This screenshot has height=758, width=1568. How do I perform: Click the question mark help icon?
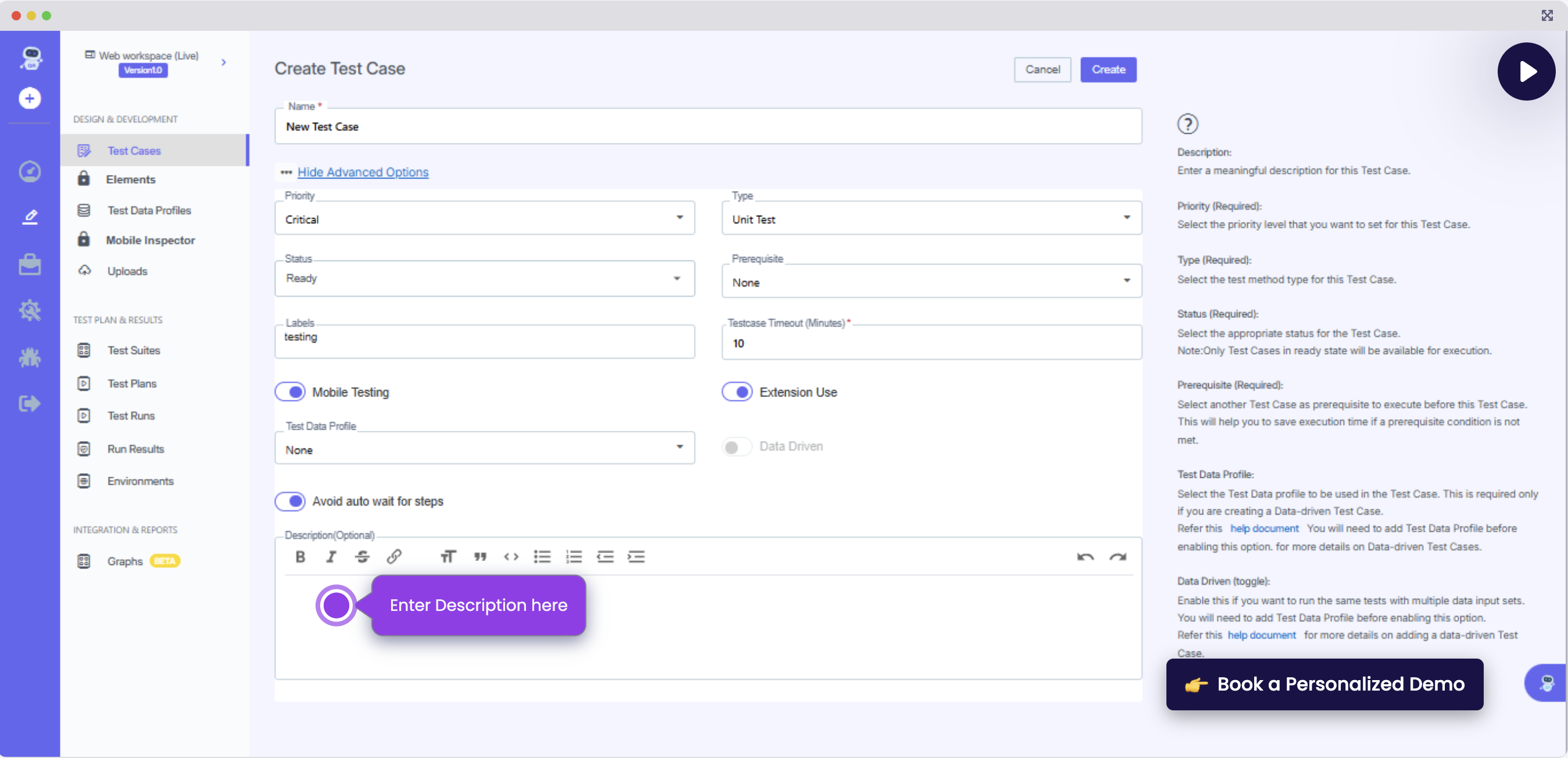pos(1187,124)
